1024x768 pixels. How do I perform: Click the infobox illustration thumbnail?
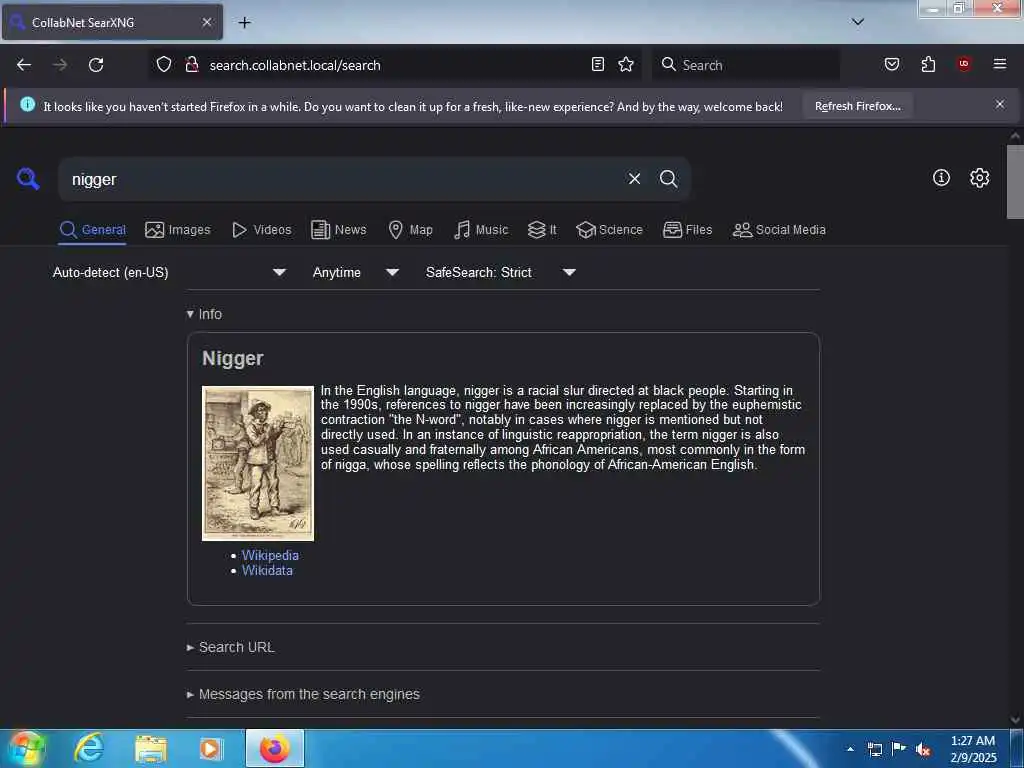click(258, 463)
